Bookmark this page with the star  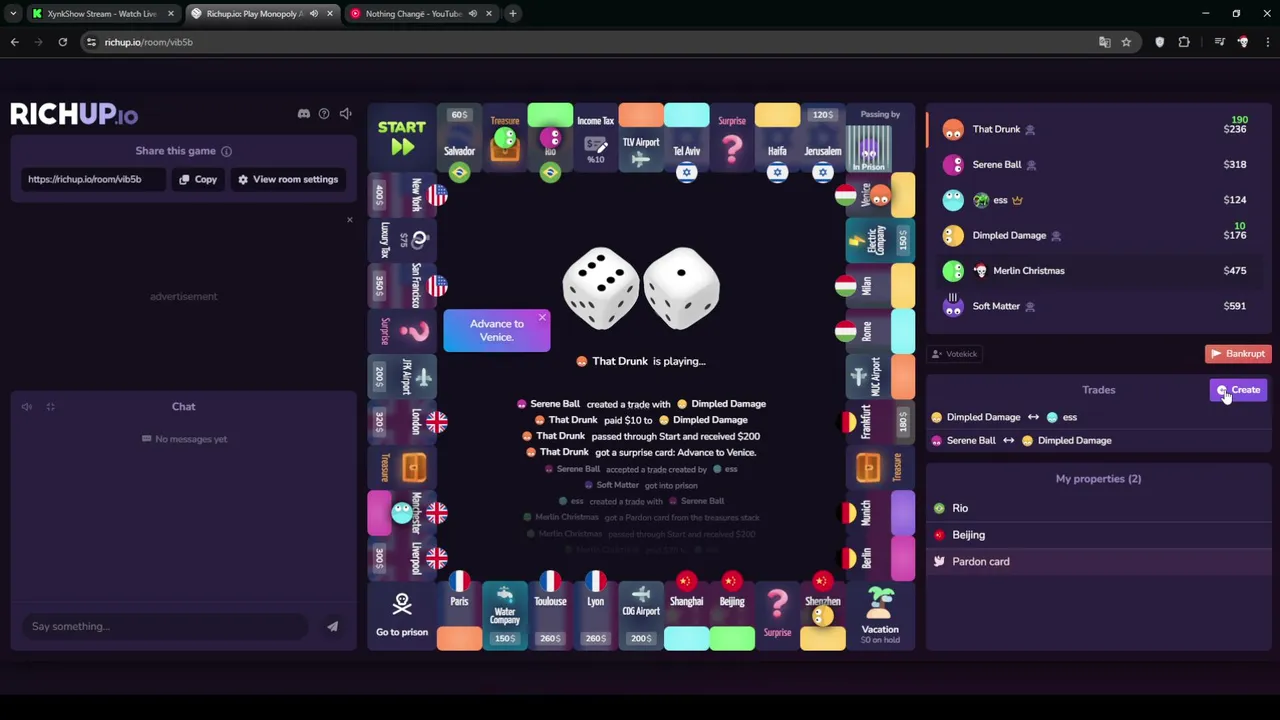click(x=1126, y=42)
